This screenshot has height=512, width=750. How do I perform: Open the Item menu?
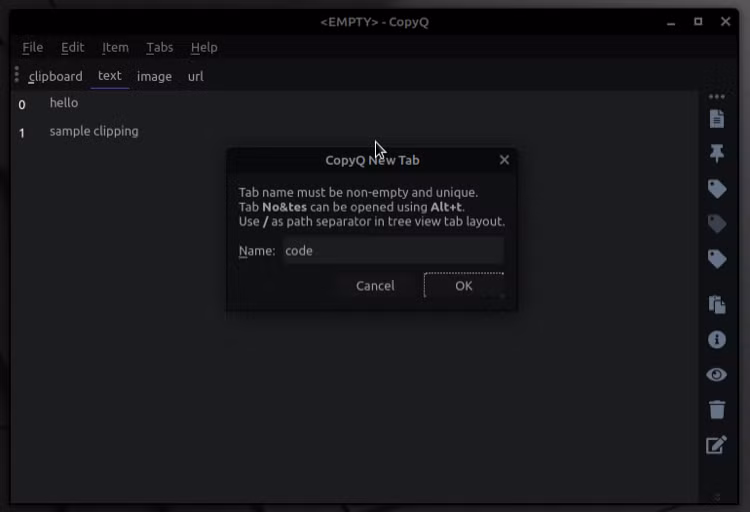pos(115,47)
